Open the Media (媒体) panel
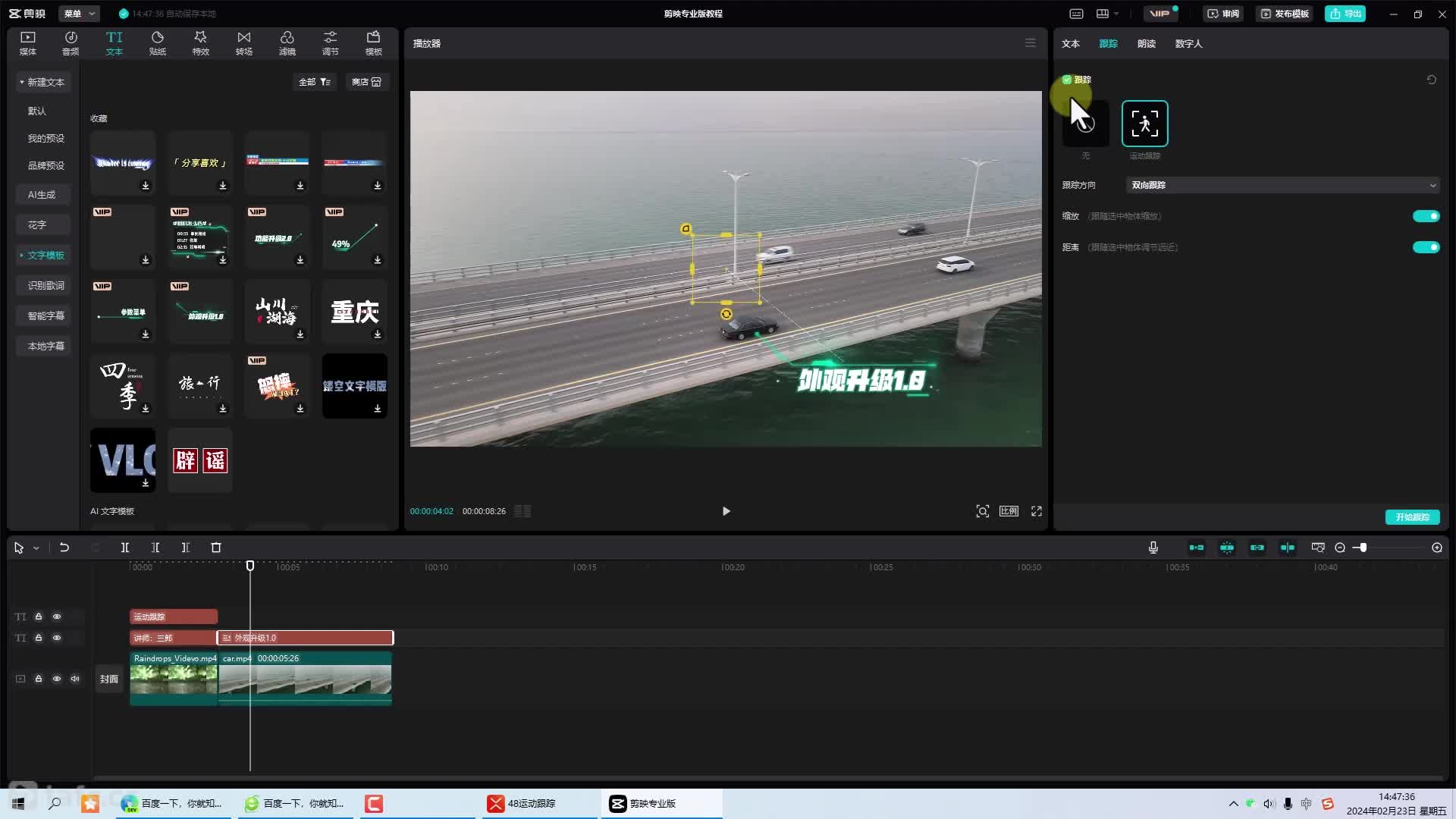The width and height of the screenshot is (1456, 819). coord(28,43)
